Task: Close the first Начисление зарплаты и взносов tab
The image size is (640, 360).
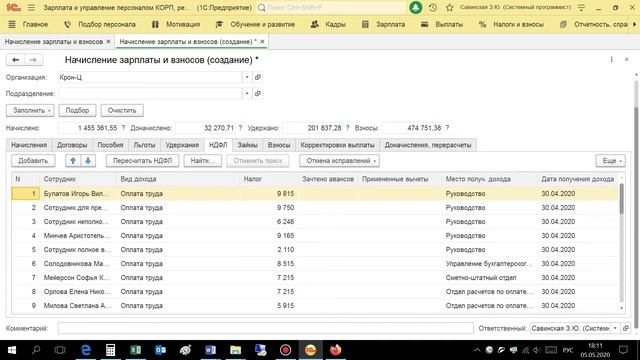Action: [108, 42]
